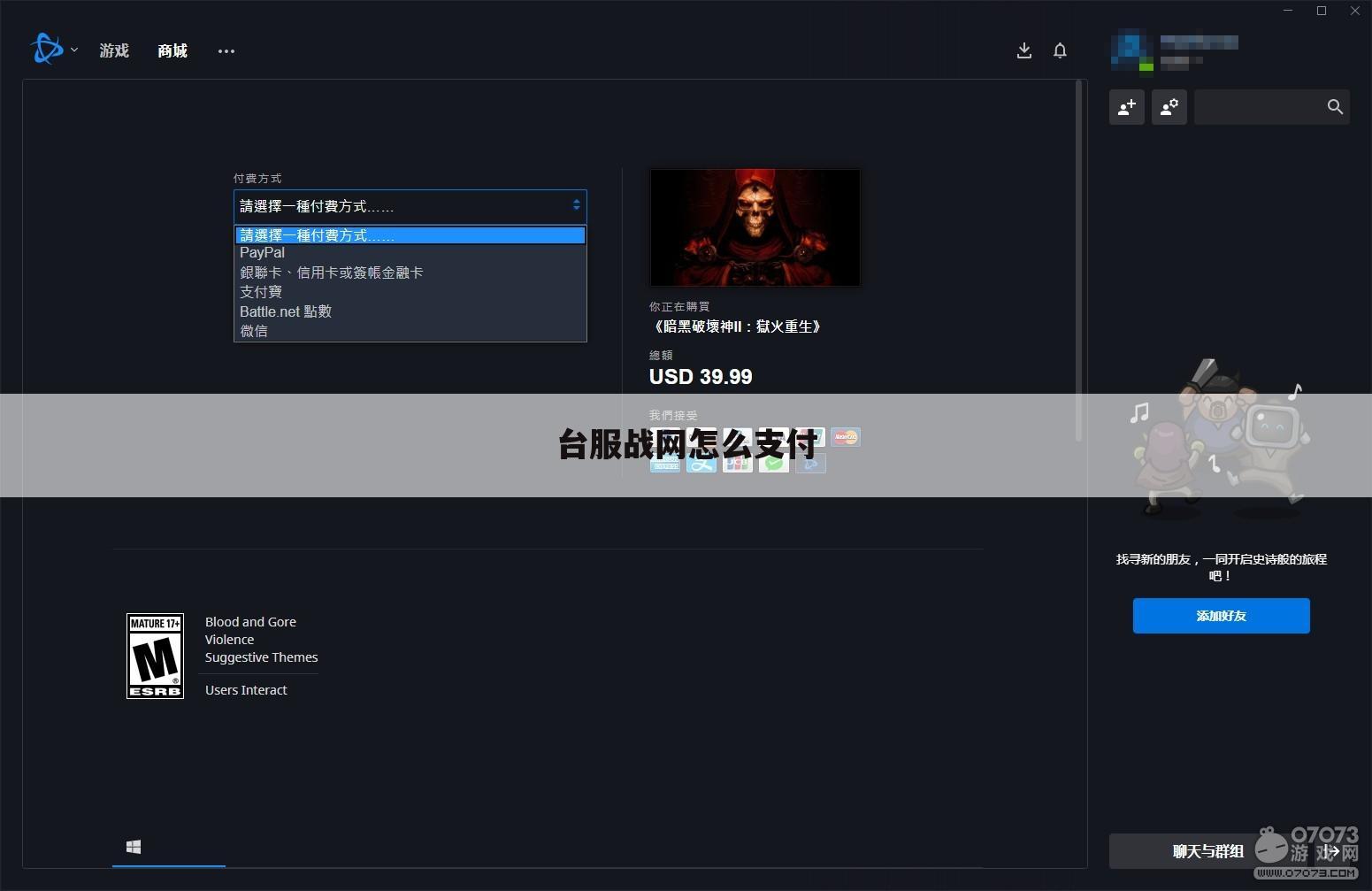Click the add friend icon button

(1127, 107)
